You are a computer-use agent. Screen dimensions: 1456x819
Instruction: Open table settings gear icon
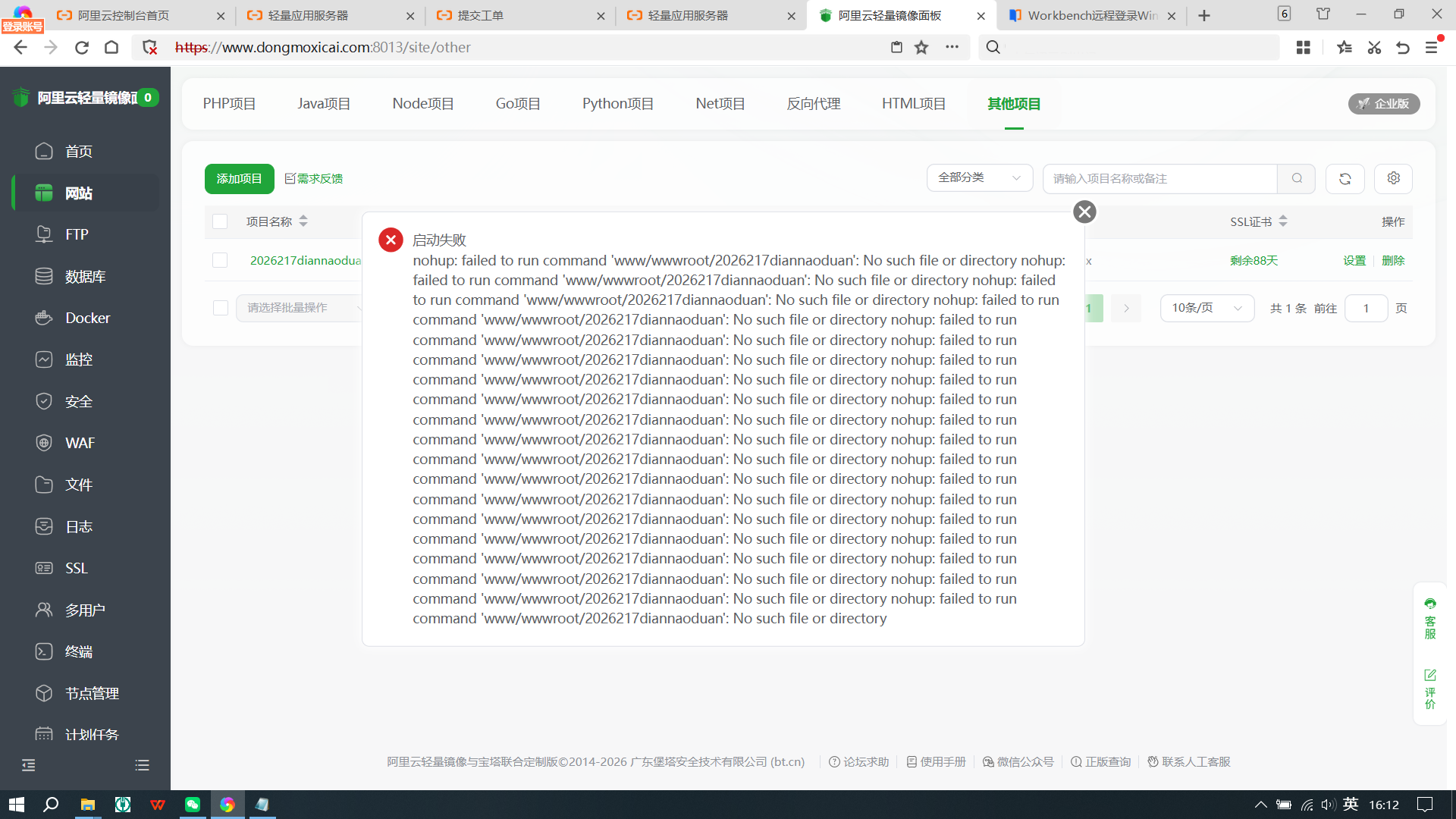[1393, 178]
